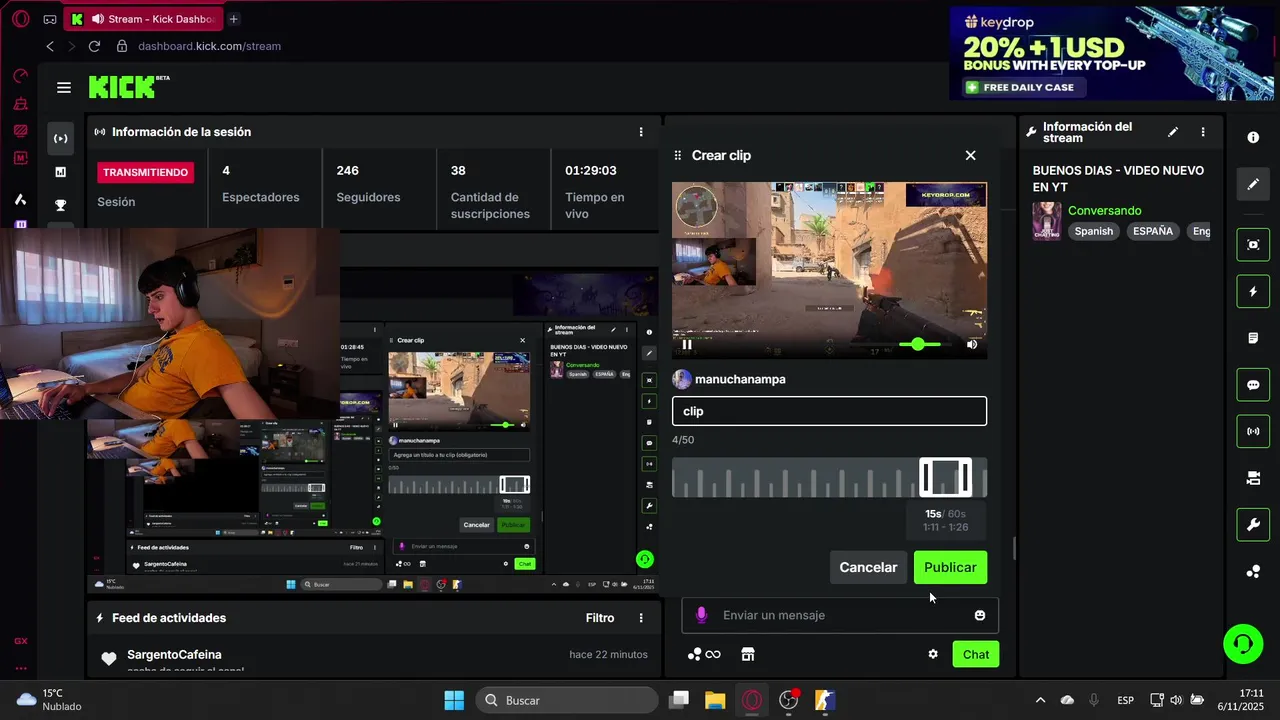Open File Explorer from taskbar
This screenshot has width=1280, height=720.
[x=715, y=700]
